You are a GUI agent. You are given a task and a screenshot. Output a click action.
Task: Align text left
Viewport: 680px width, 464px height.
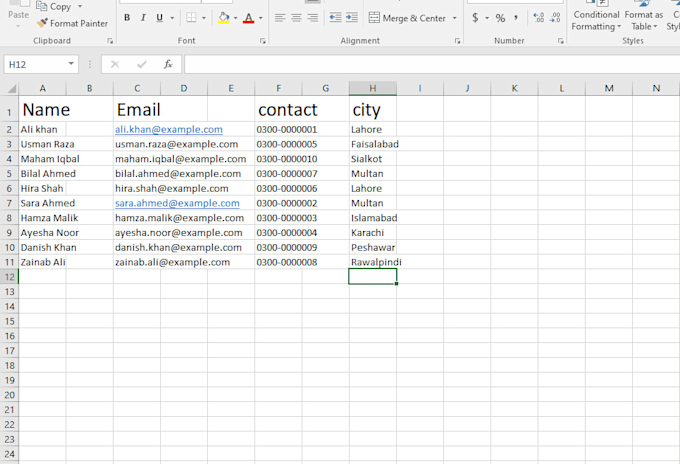pos(280,18)
